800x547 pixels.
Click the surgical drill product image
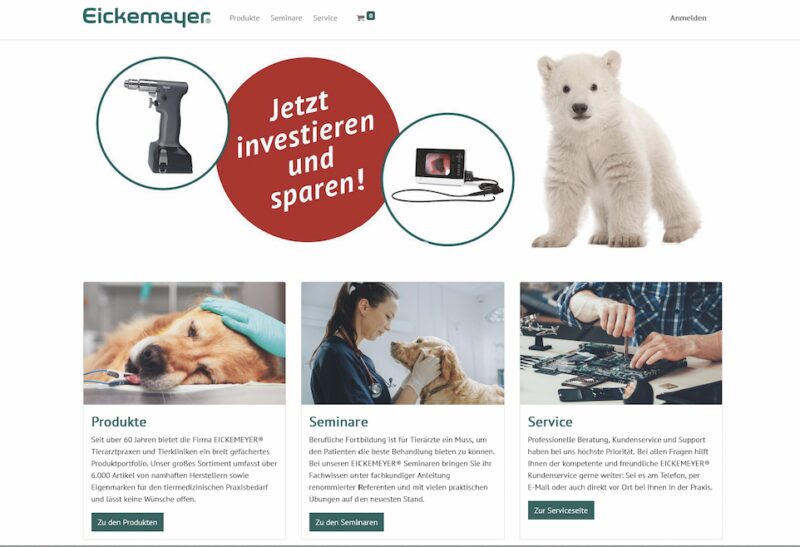click(x=163, y=123)
